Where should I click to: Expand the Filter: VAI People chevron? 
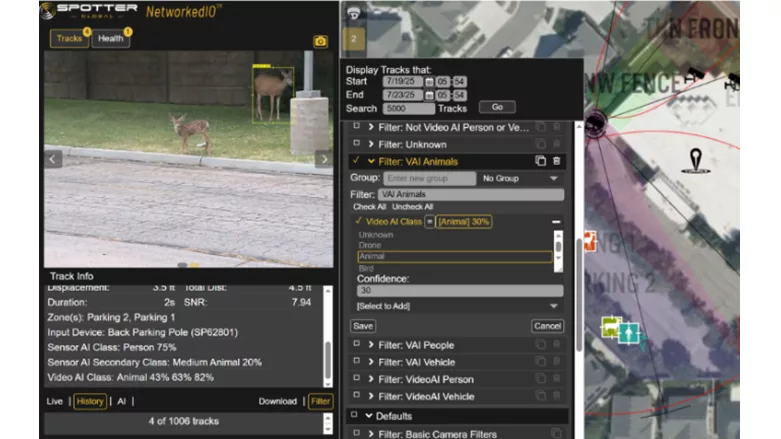pos(371,345)
